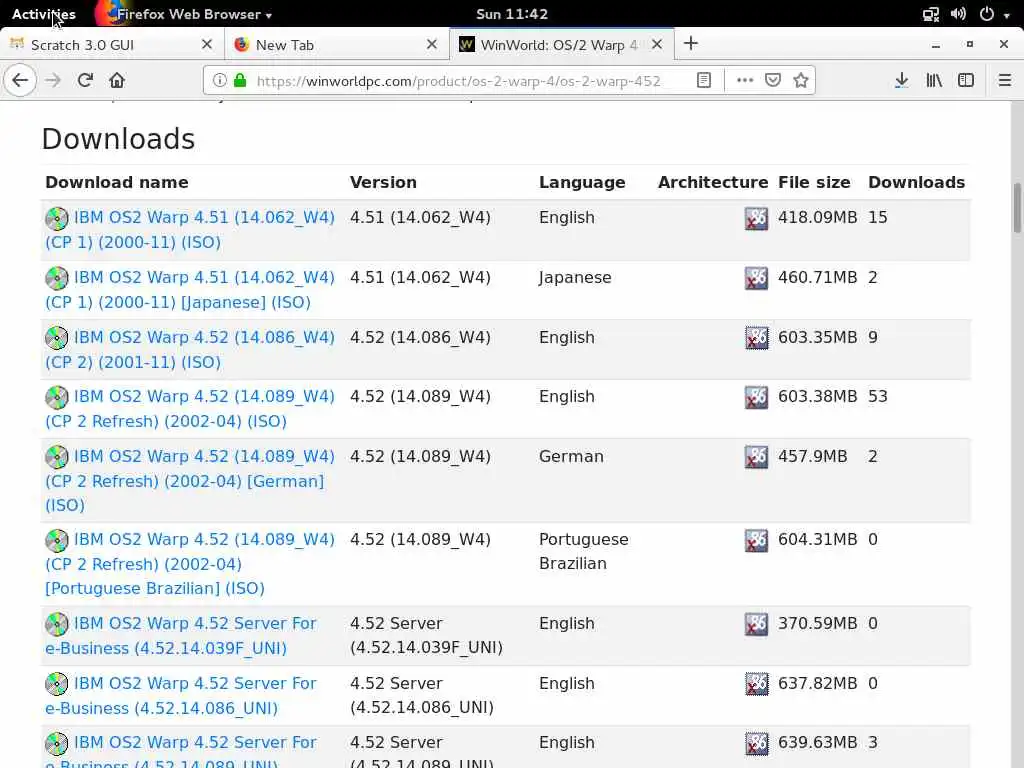Bookmark this page with the star
This screenshot has height=768, width=1024.
pyautogui.click(x=801, y=80)
